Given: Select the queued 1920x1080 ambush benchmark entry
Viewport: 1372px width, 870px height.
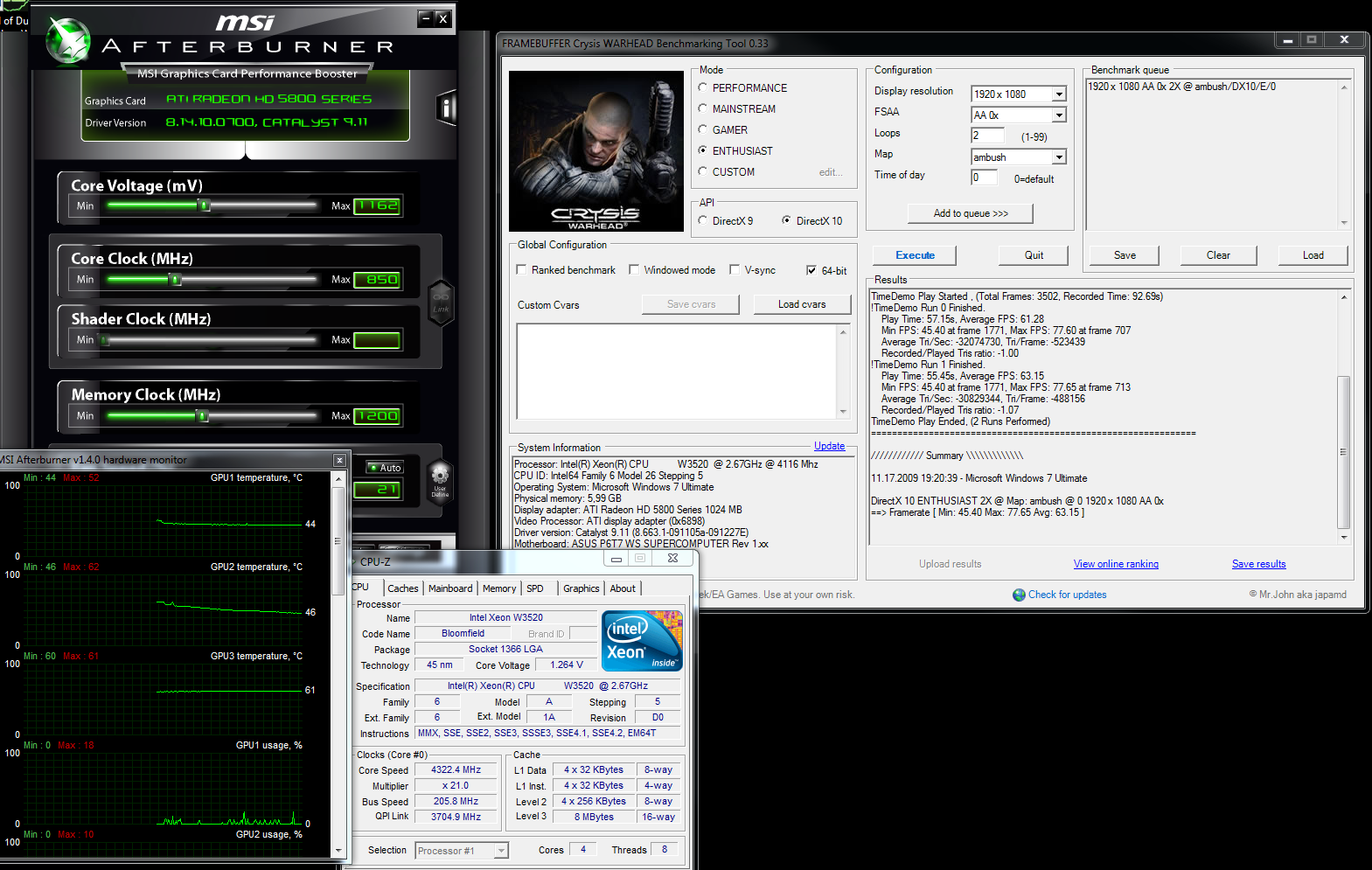Looking at the screenshot, I should 1181,87.
